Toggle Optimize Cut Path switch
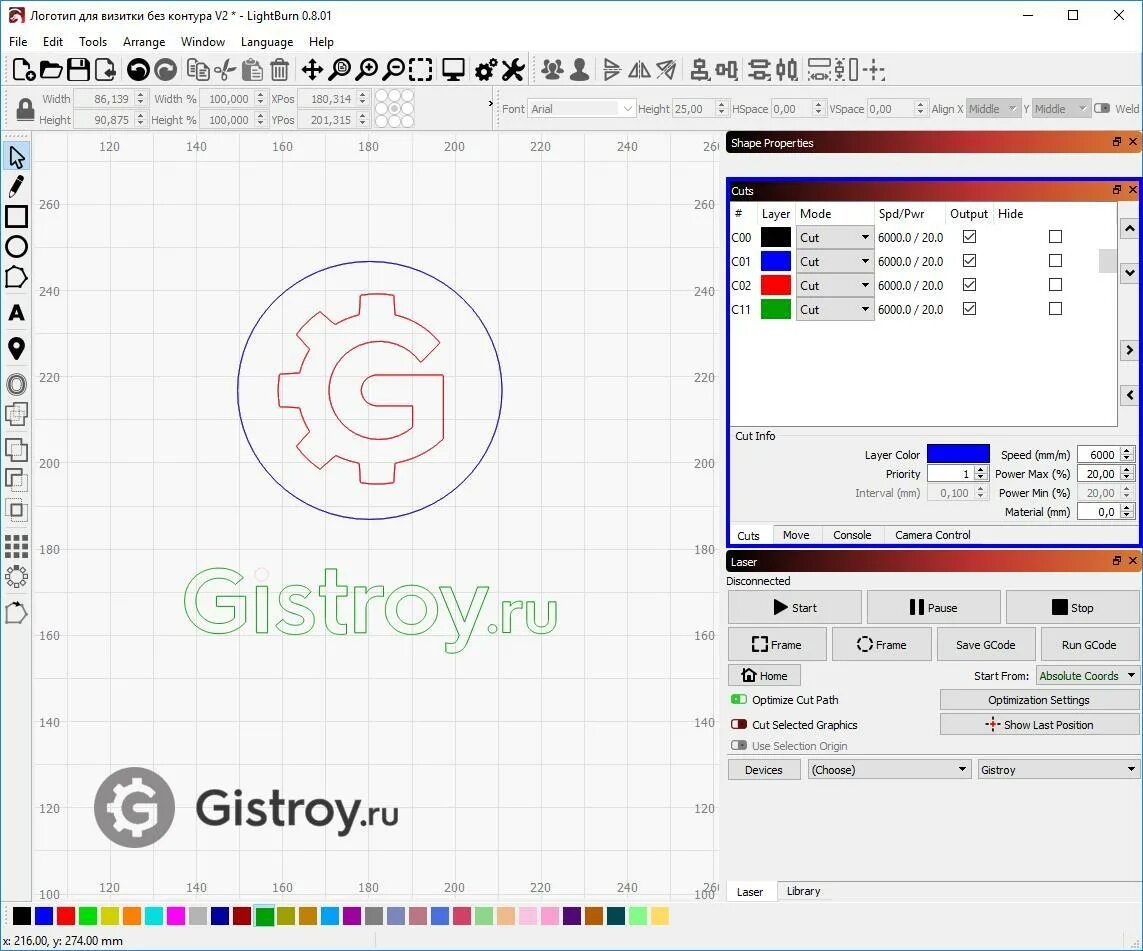The width and height of the screenshot is (1143, 951). coord(738,700)
